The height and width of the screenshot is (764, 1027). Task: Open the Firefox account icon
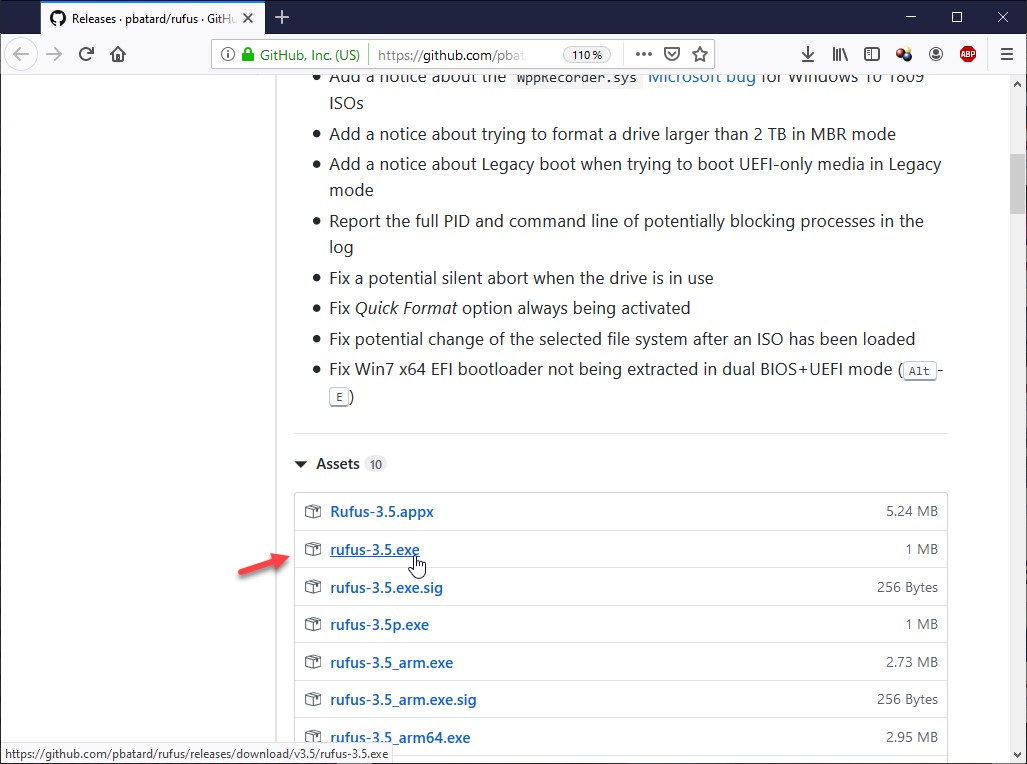[x=936, y=54]
